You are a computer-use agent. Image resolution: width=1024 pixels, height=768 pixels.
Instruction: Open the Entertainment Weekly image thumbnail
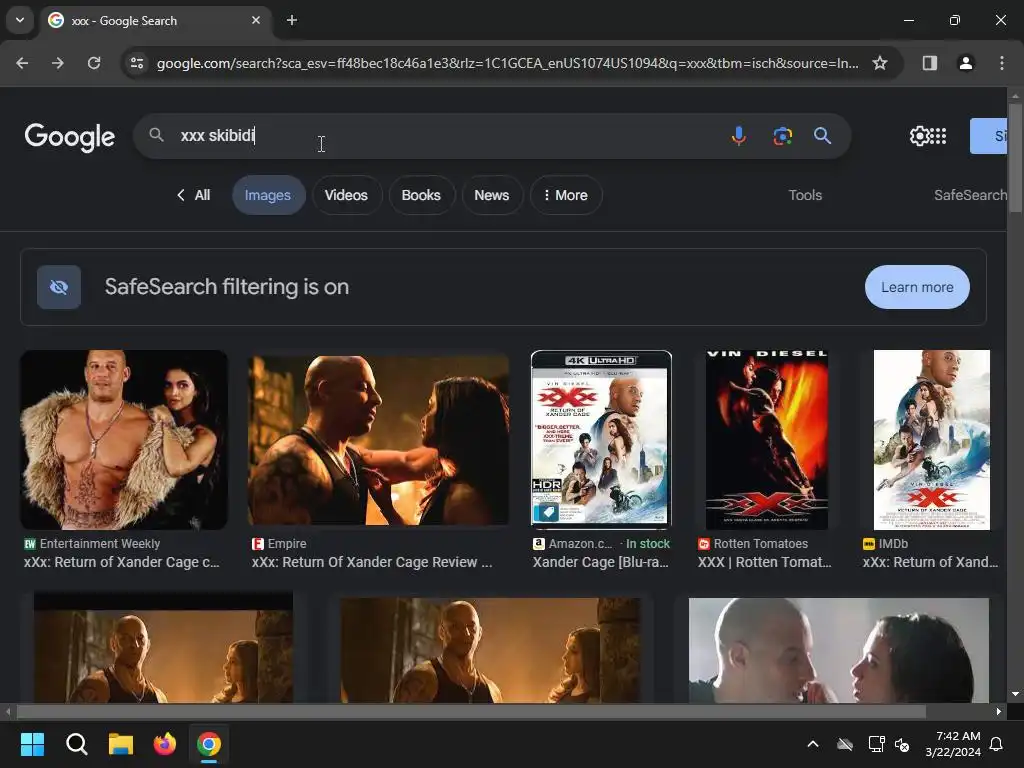pos(124,440)
